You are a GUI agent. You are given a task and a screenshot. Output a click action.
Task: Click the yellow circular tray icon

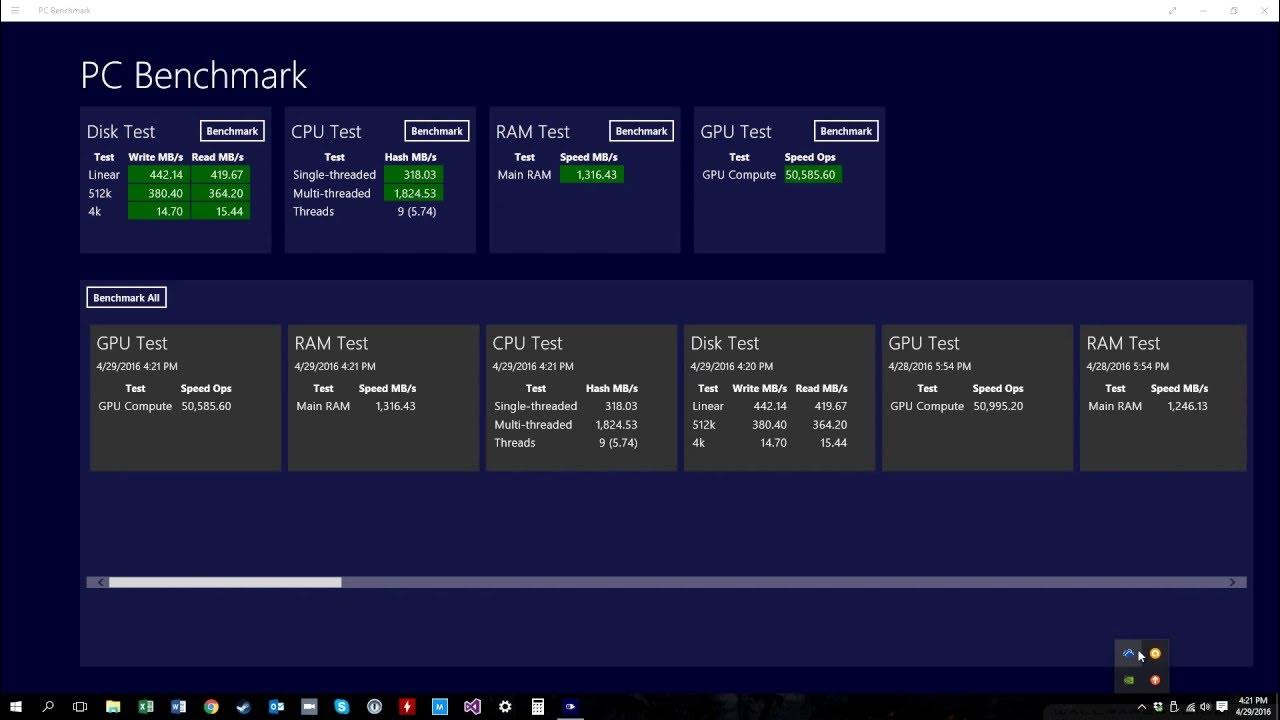[x=1155, y=653]
